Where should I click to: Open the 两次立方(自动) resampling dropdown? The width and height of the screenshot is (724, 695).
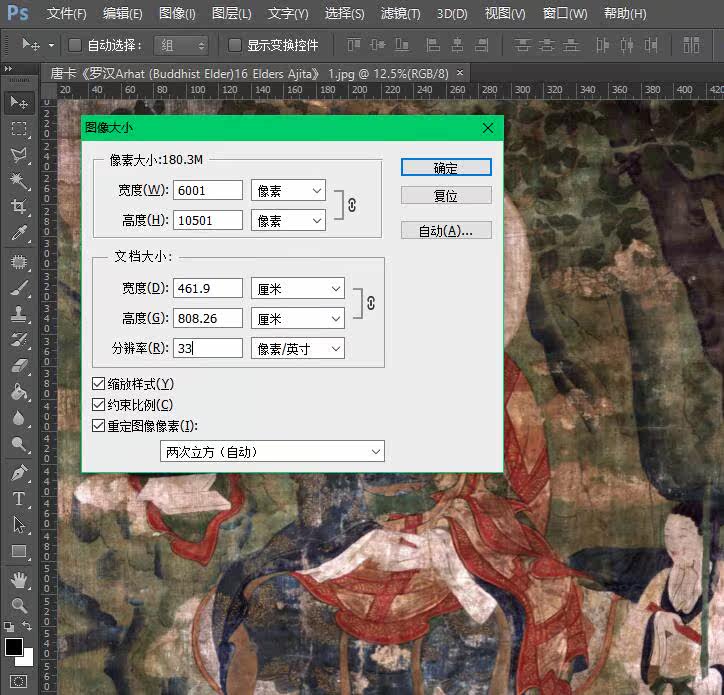272,451
